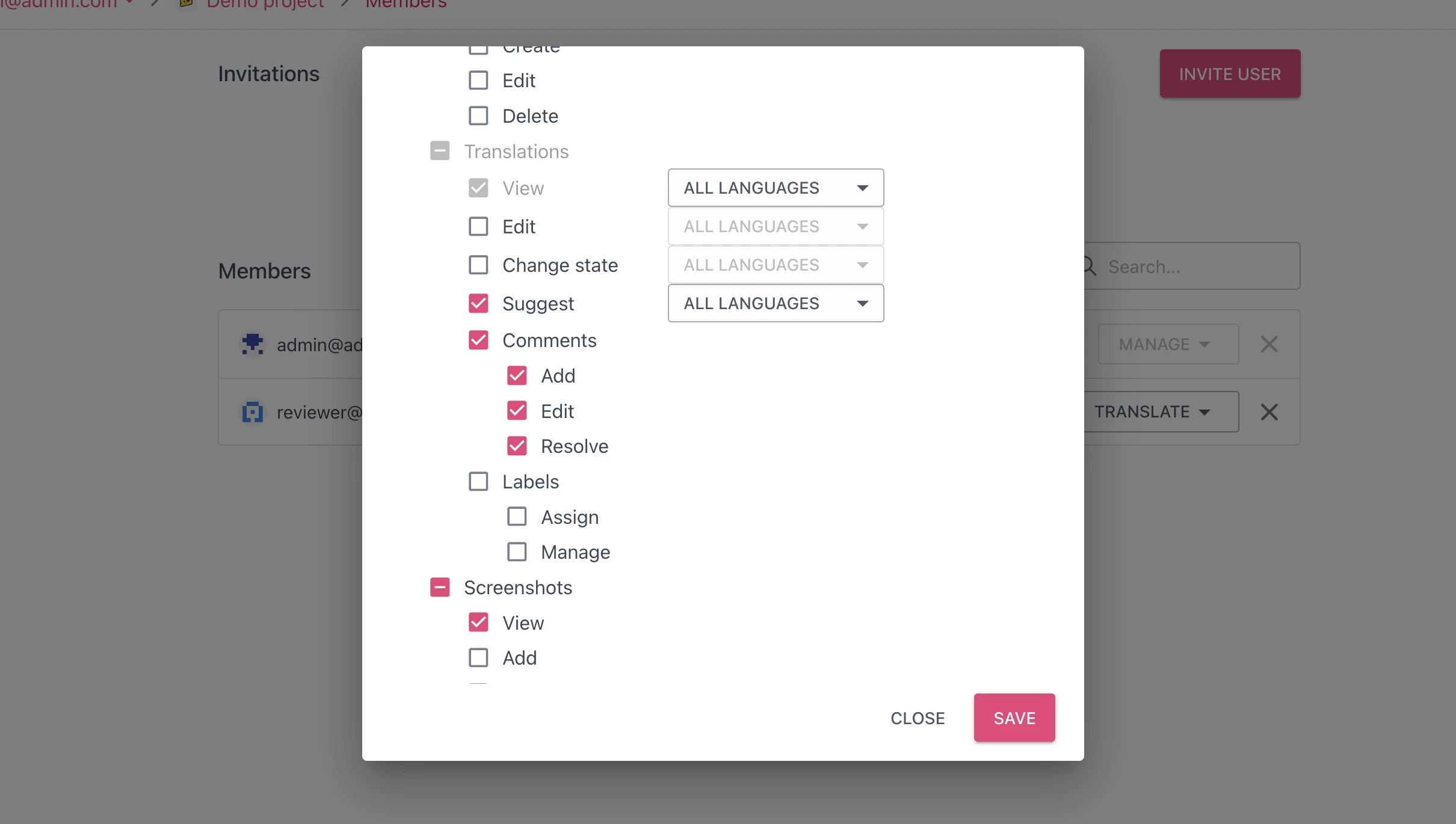Check the Delete permission checkbox

point(477,115)
